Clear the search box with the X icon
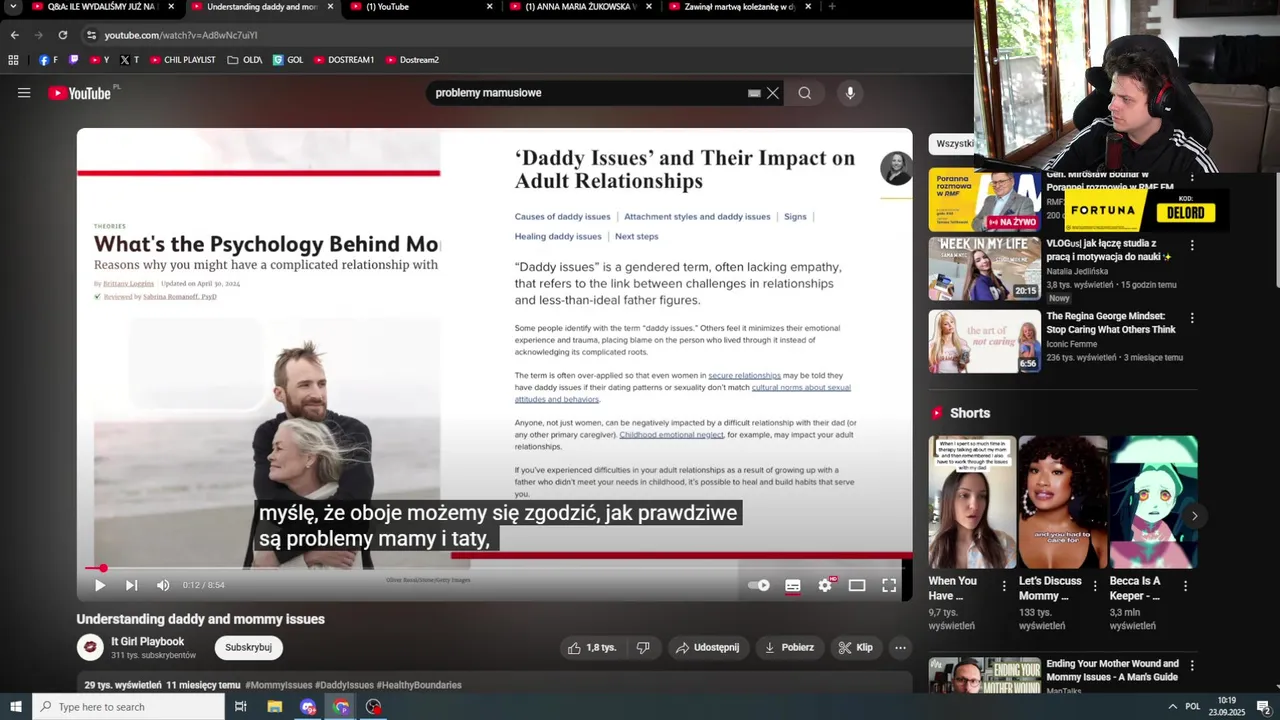 coord(773,93)
